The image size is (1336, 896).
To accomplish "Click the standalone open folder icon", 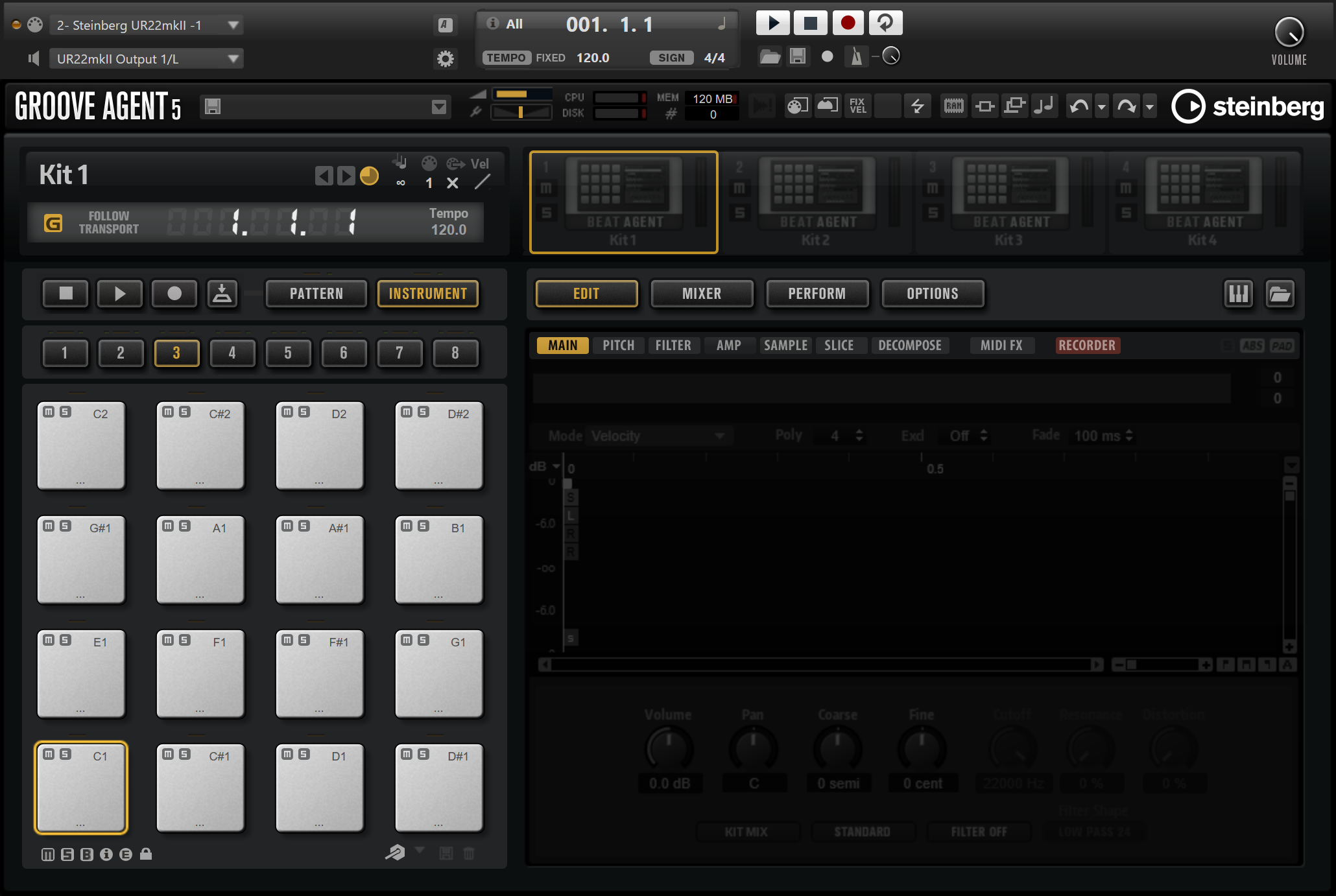I will (x=770, y=56).
